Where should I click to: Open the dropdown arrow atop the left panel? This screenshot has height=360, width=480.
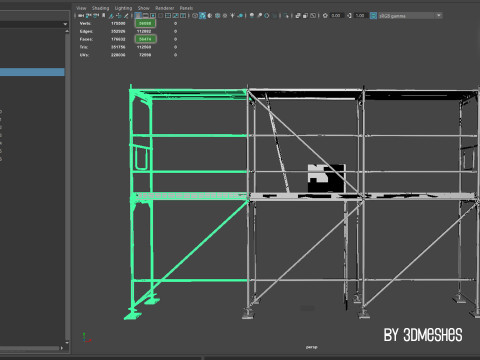[65, 24]
